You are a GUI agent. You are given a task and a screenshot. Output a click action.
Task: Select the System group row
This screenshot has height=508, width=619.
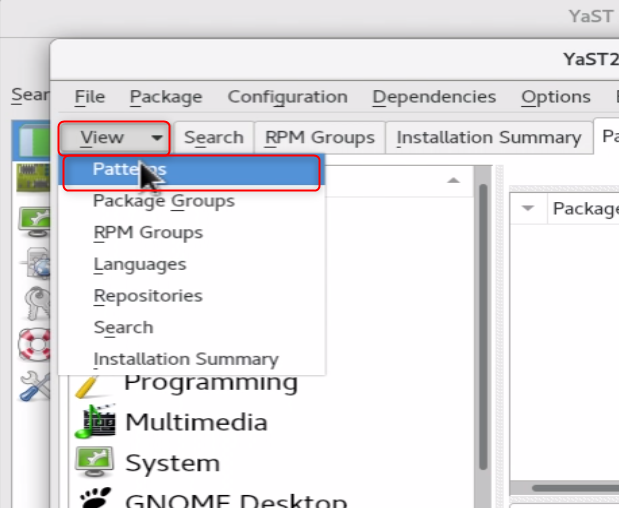[271, 463]
